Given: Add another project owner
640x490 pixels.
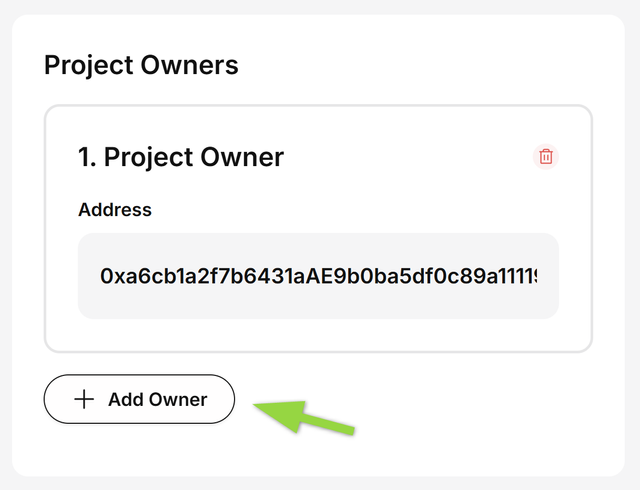Looking at the screenshot, I should [139, 399].
